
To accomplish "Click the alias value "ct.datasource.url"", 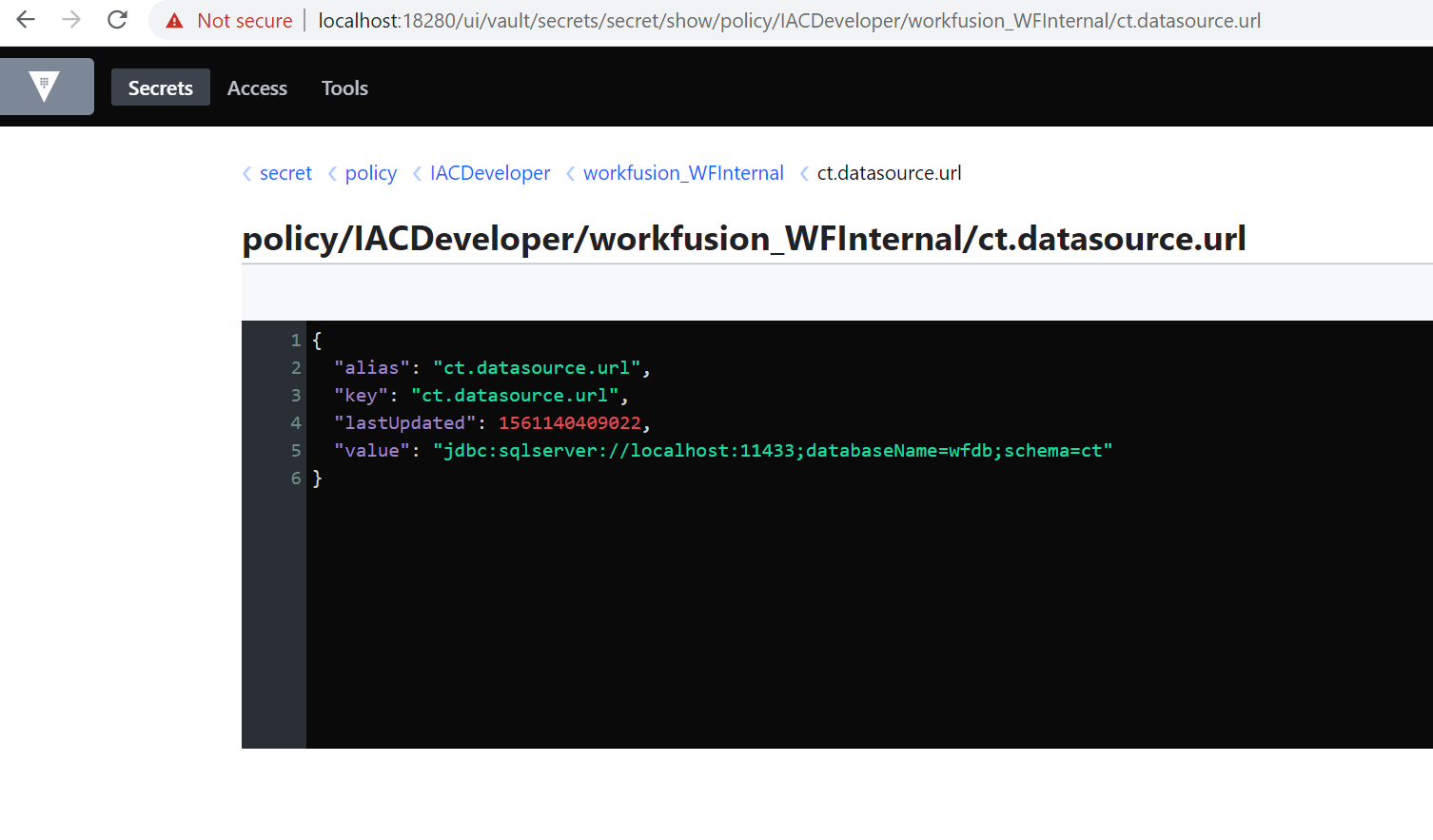I will pyautogui.click(x=537, y=368).
